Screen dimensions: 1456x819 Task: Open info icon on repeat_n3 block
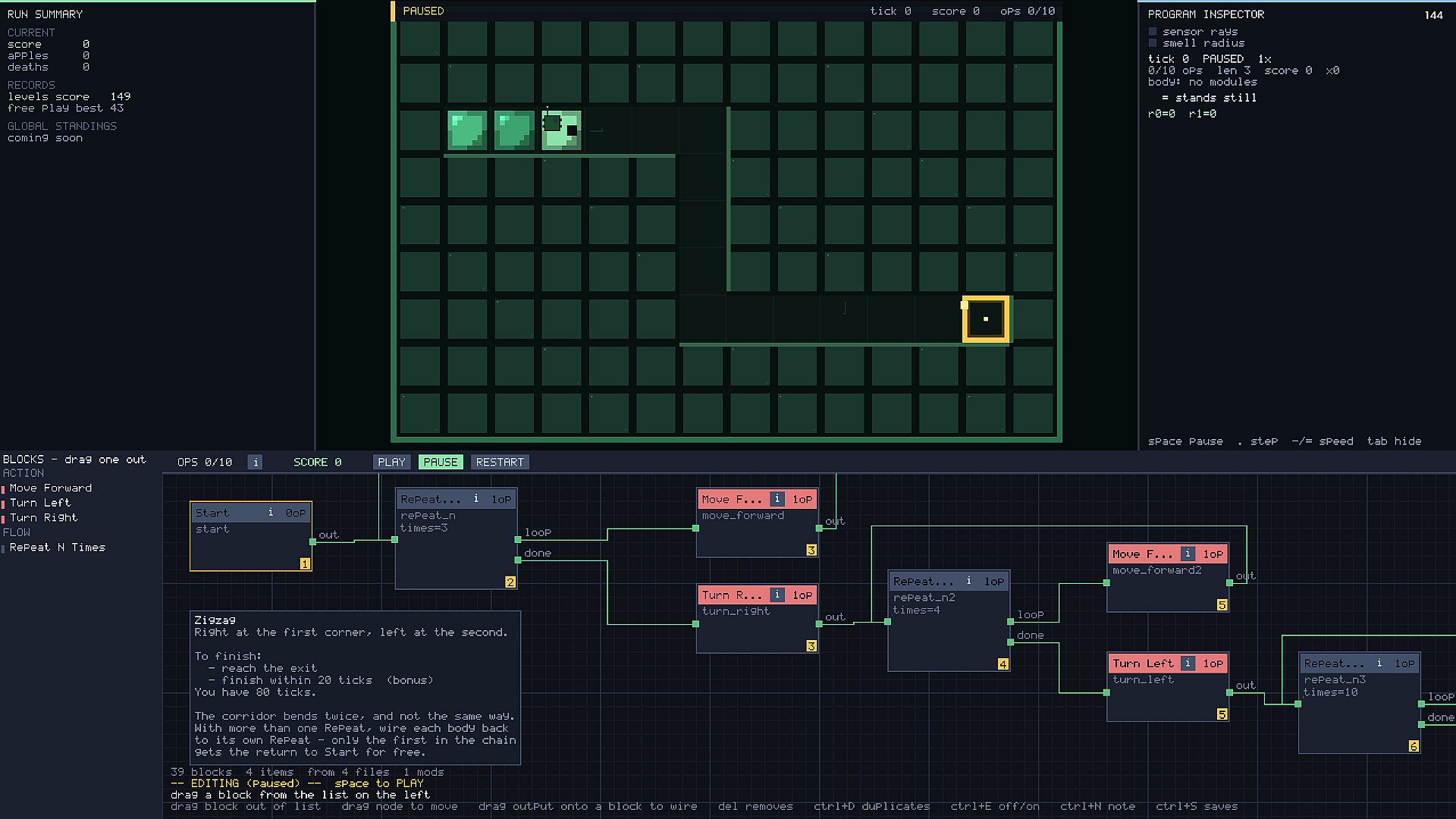tap(1379, 663)
